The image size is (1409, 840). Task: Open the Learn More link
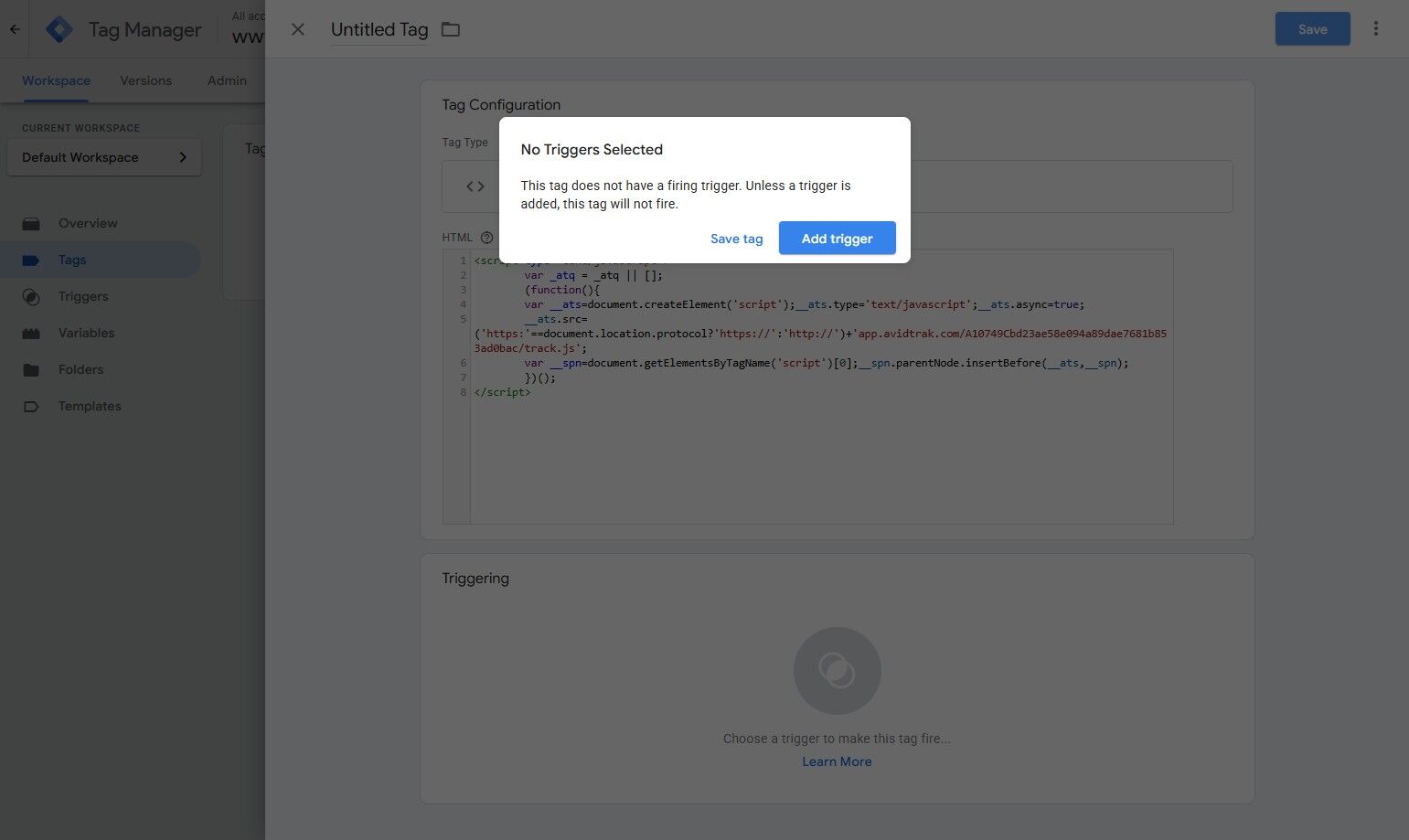(837, 761)
